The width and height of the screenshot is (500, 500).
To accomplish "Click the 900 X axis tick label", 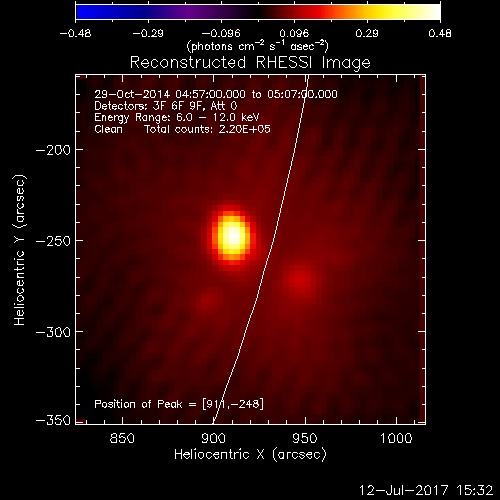I will pyautogui.click(x=214, y=438).
